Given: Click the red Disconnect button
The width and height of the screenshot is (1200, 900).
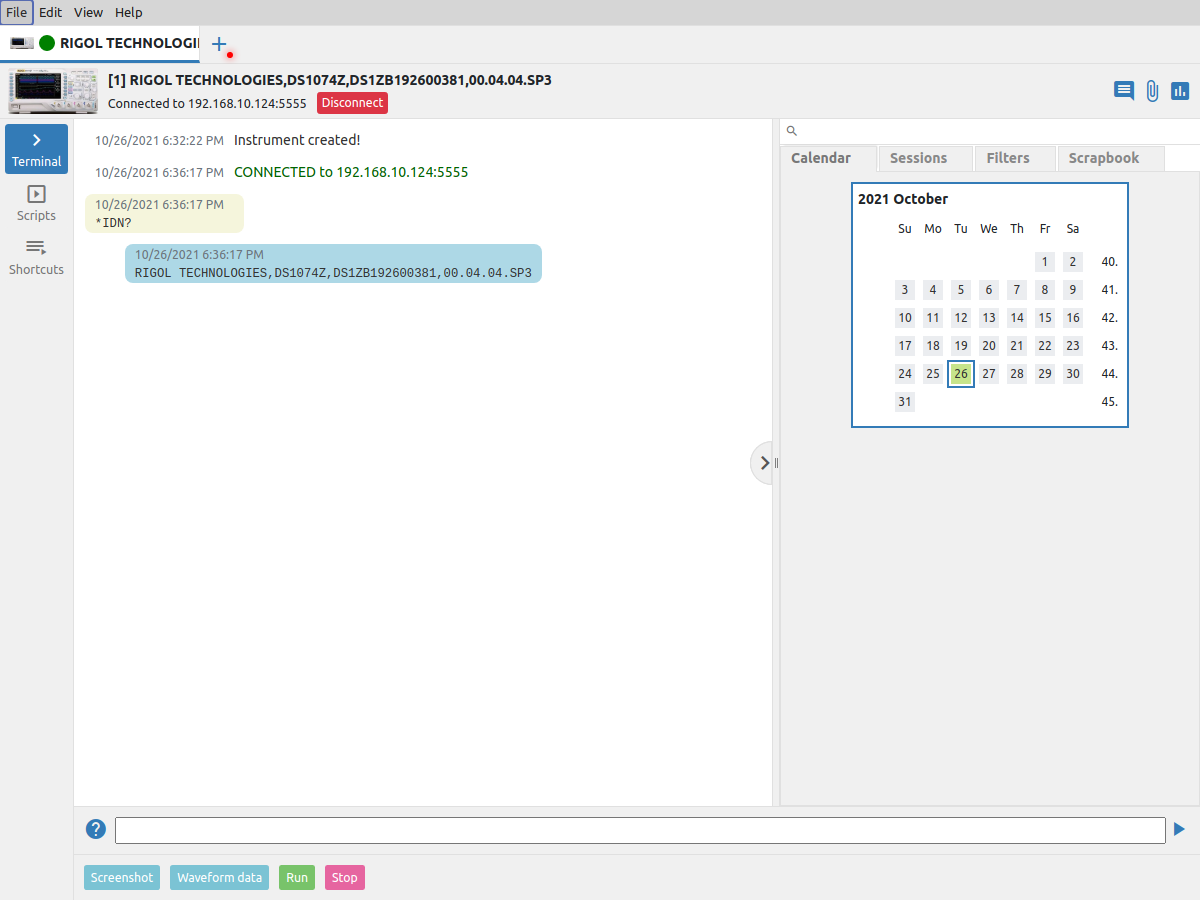Looking at the screenshot, I should (352, 103).
